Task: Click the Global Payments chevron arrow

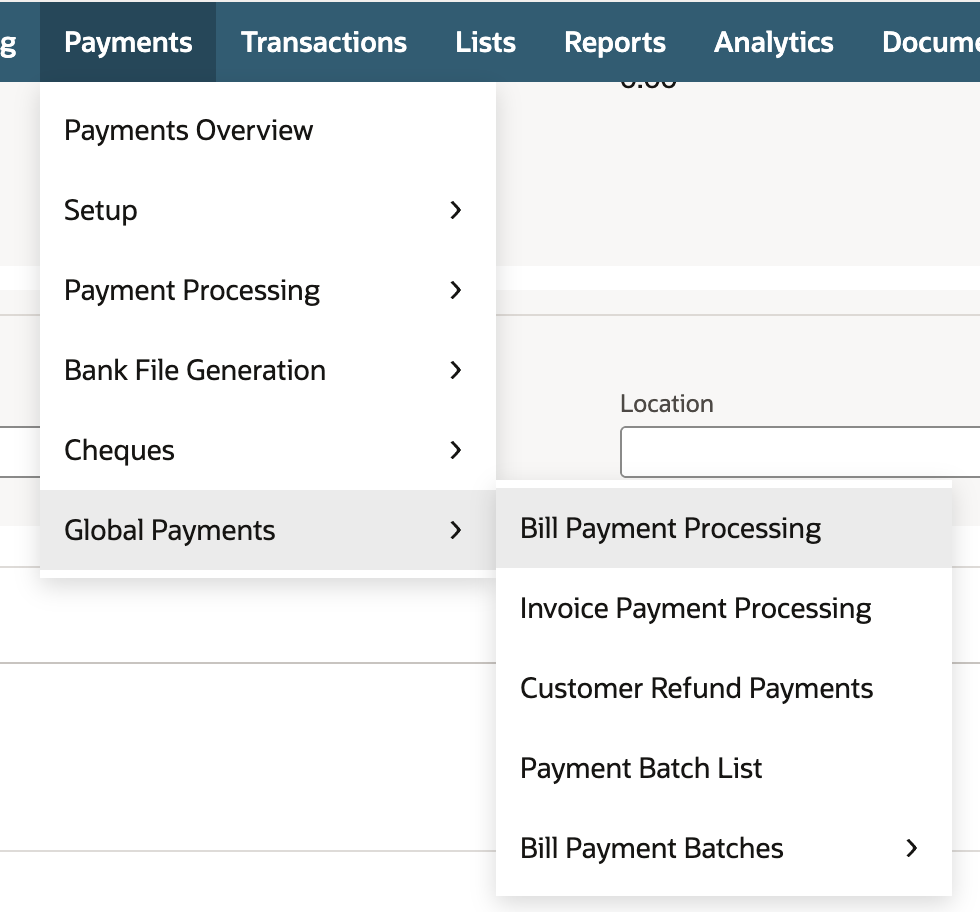Action: [x=456, y=530]
